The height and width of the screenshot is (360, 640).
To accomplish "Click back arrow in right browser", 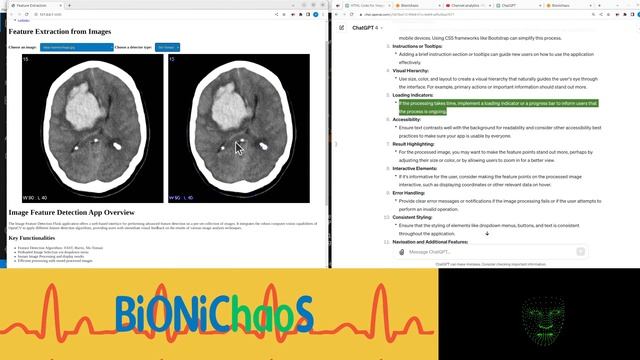I will [x=337, y=14].
